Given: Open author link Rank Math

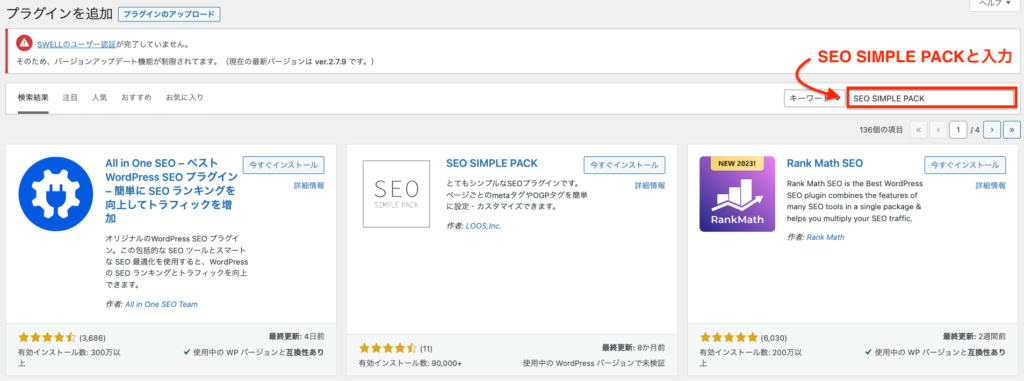Looking at the screenshot, I should click(825, 237).
